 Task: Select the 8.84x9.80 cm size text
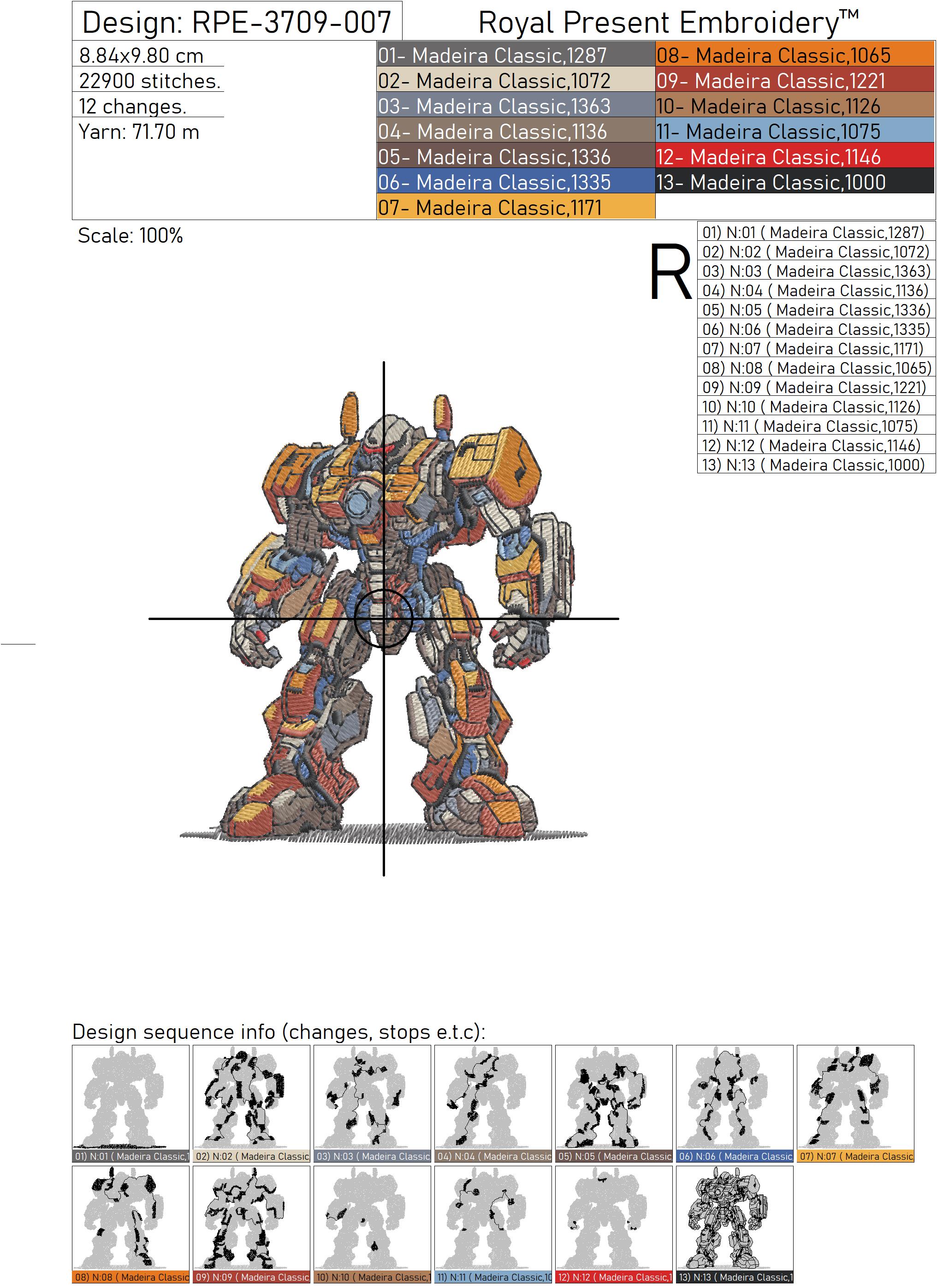coord(141,56)
